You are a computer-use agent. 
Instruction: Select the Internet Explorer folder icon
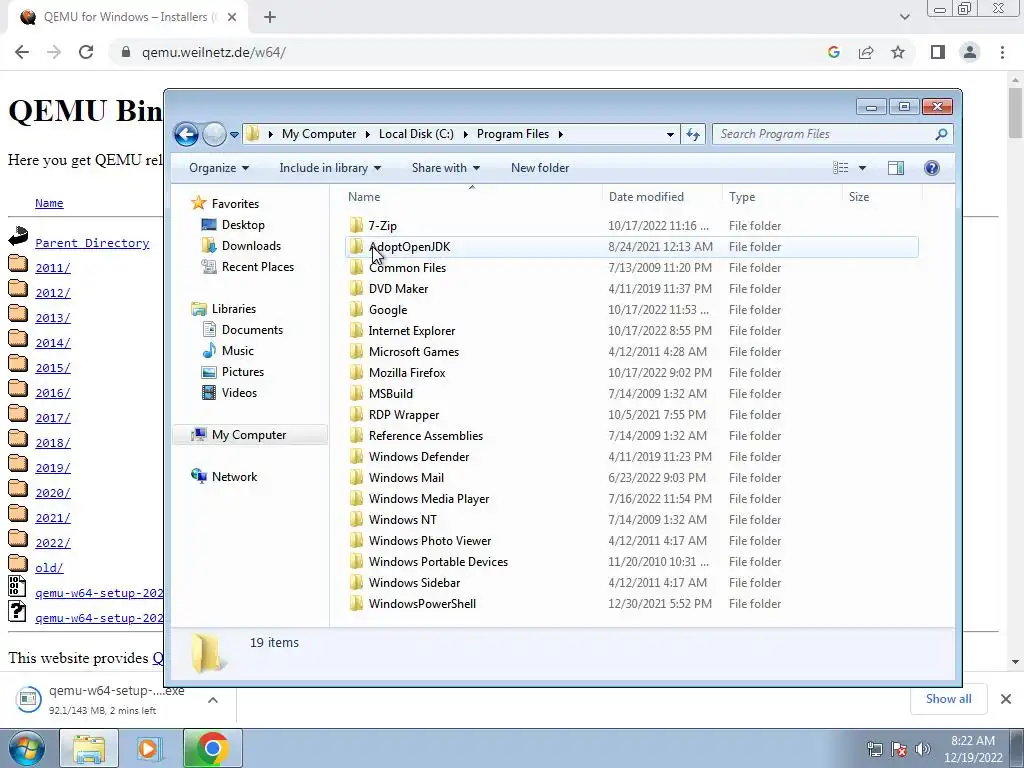pyautogui.click(x=356, y=330)
